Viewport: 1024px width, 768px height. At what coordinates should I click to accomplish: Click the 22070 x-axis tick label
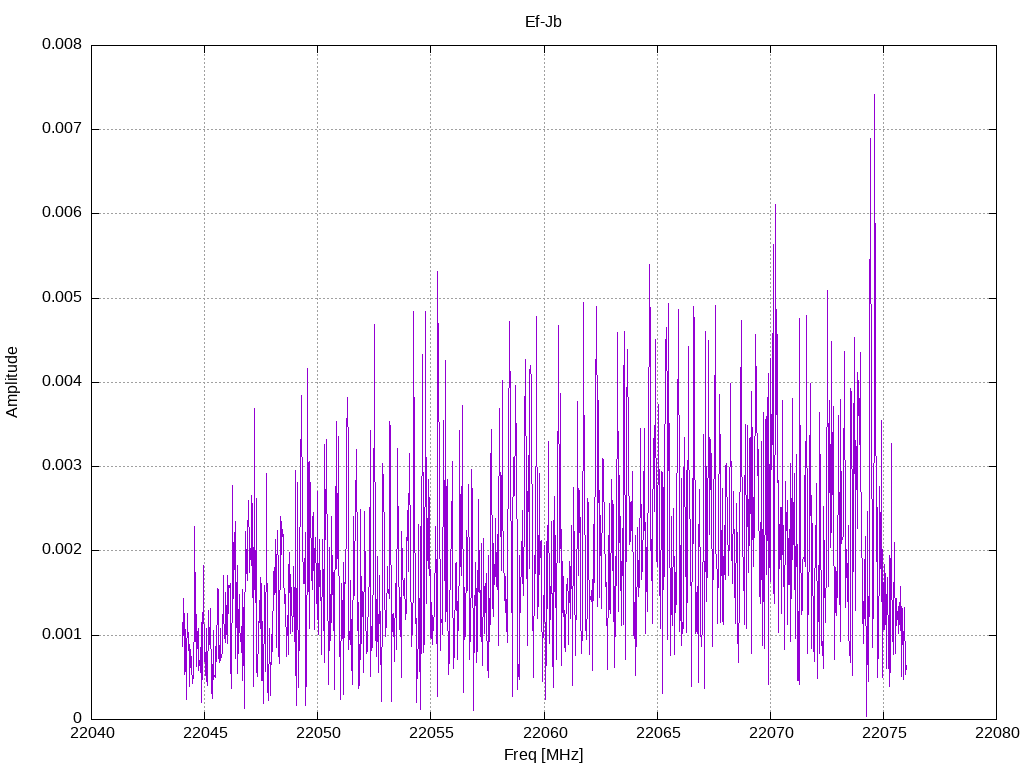pos(770,733)
